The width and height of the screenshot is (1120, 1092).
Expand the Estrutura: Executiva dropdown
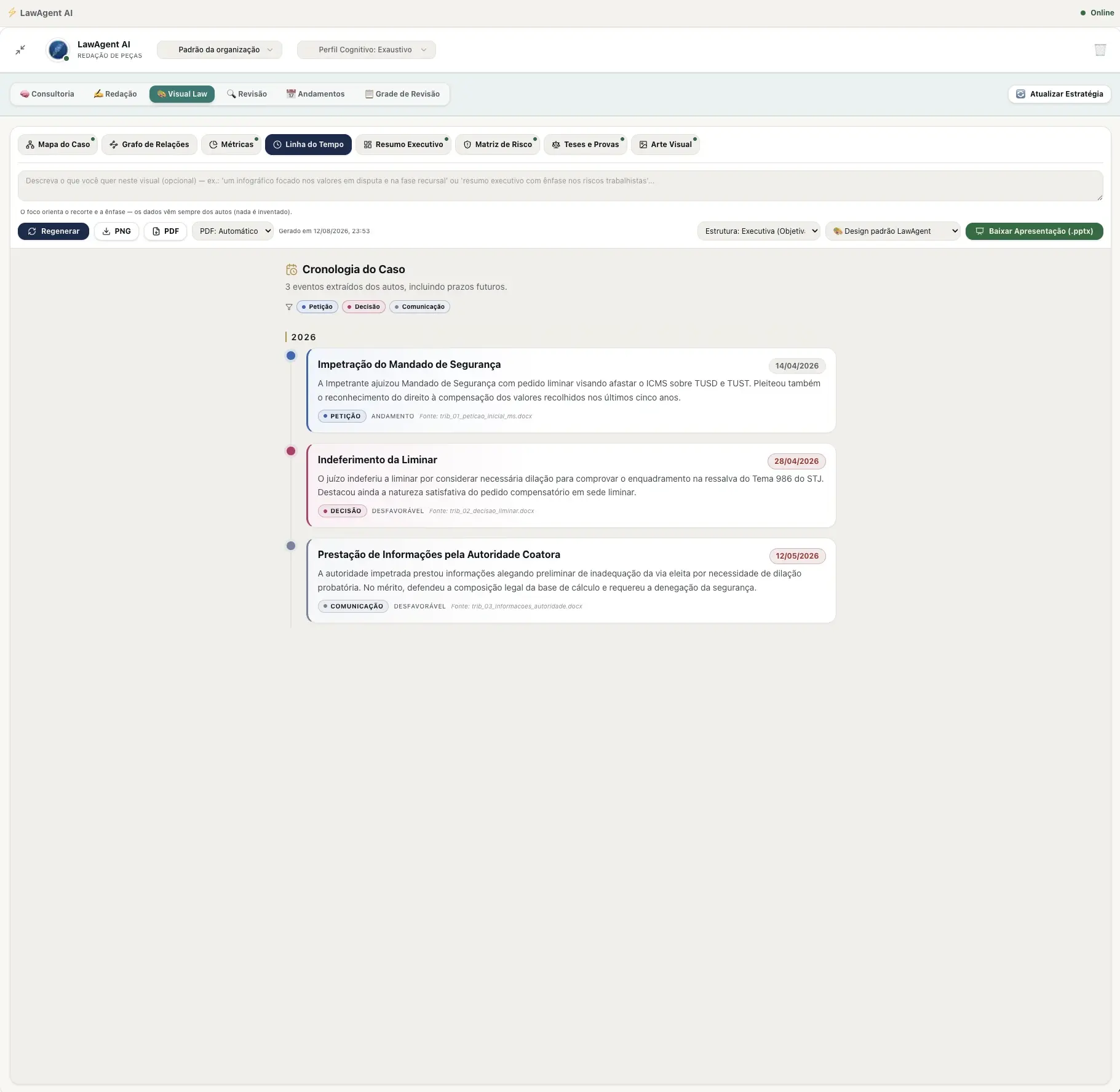pyautogui.click(x=758, y=231)
